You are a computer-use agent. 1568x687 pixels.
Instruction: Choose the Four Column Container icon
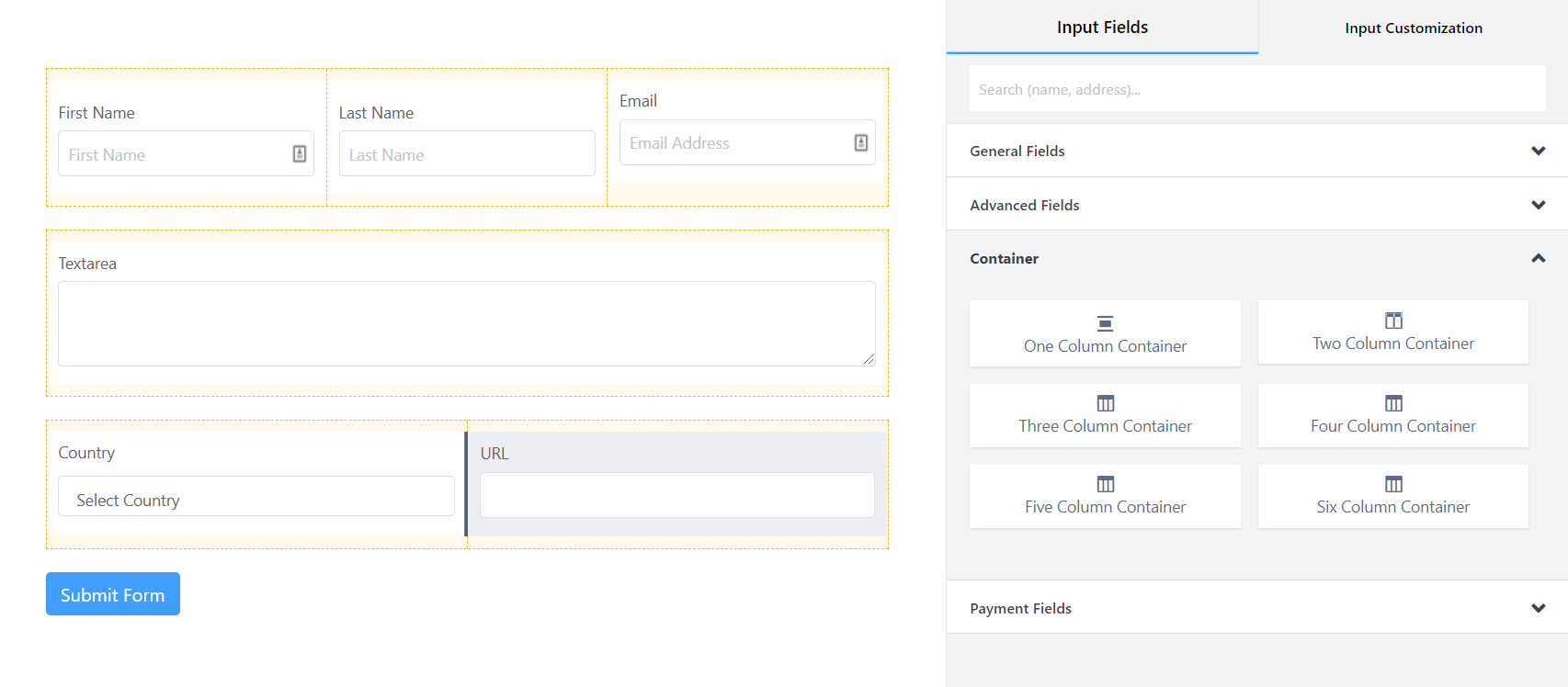pos(1393,403)
